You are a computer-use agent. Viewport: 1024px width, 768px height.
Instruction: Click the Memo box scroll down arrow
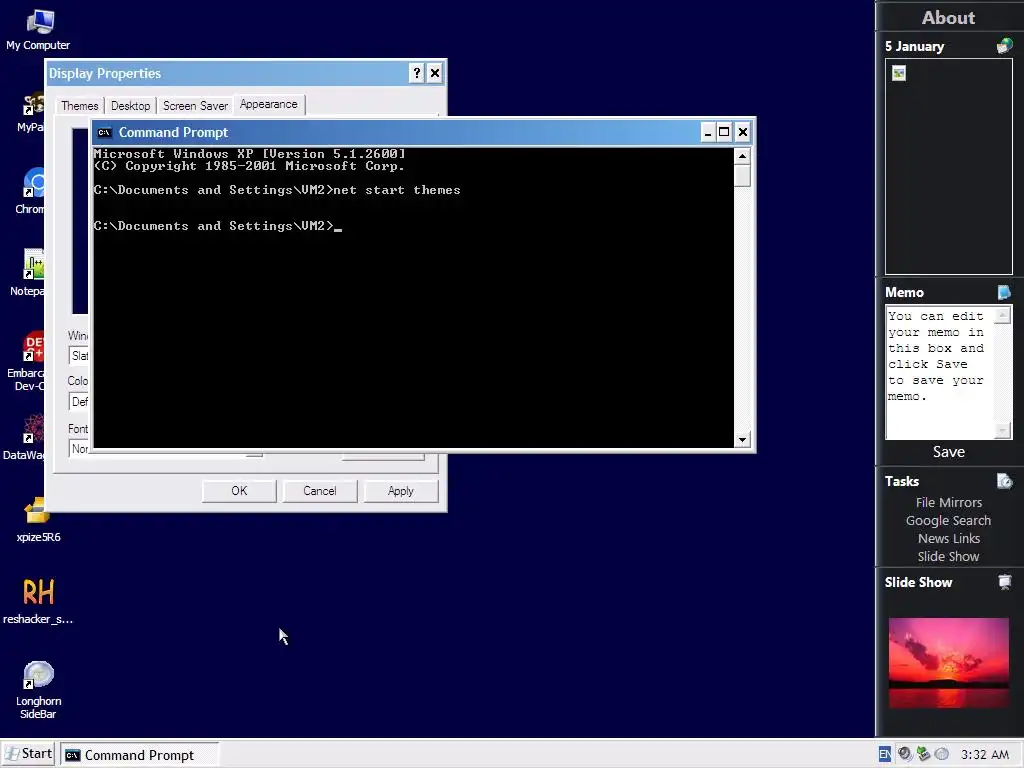tap(1002, 430)
